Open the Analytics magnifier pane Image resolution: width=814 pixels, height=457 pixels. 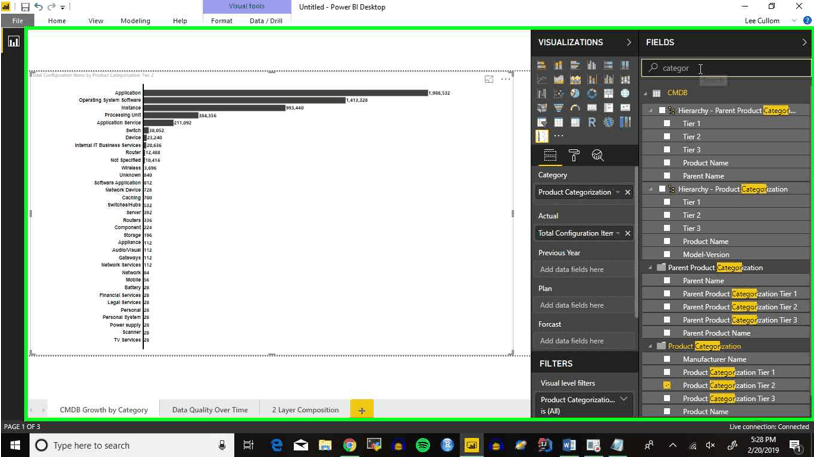click(x=598, y=155)
